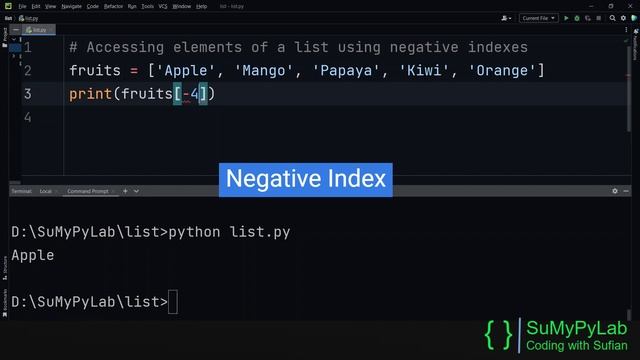Open the Bookmarks tool window stripe button
640x360 pixels.
tap(4, 303)
